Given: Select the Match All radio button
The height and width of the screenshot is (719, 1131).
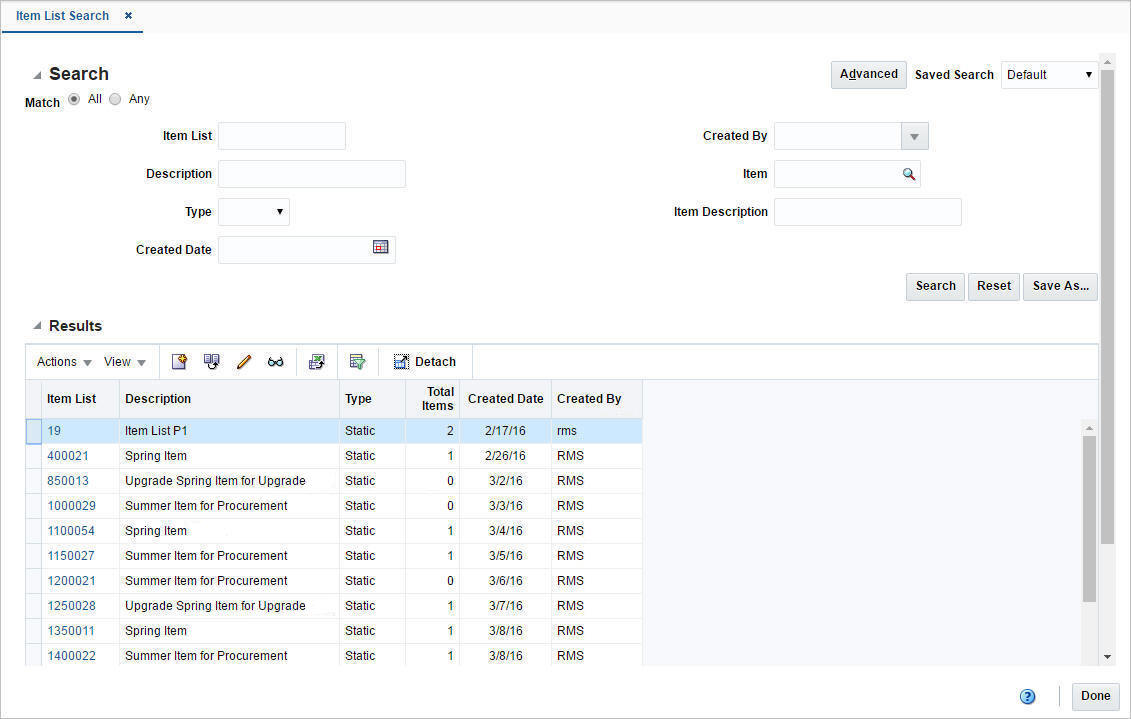Looking at the screenshot, I should (x=74, y=99).
